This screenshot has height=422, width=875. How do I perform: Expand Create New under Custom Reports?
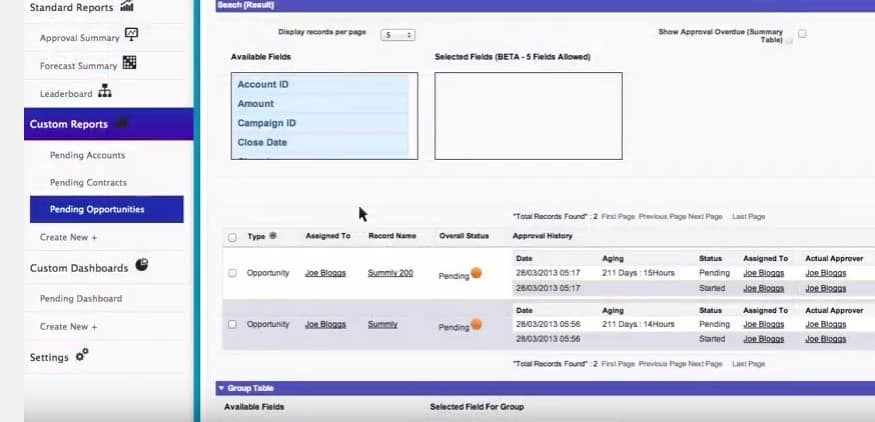(x=69, y=237)
